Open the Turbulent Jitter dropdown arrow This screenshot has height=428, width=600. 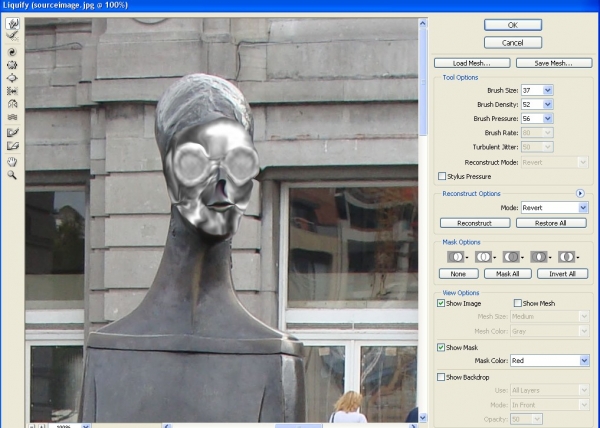click(x=548, y=147)
